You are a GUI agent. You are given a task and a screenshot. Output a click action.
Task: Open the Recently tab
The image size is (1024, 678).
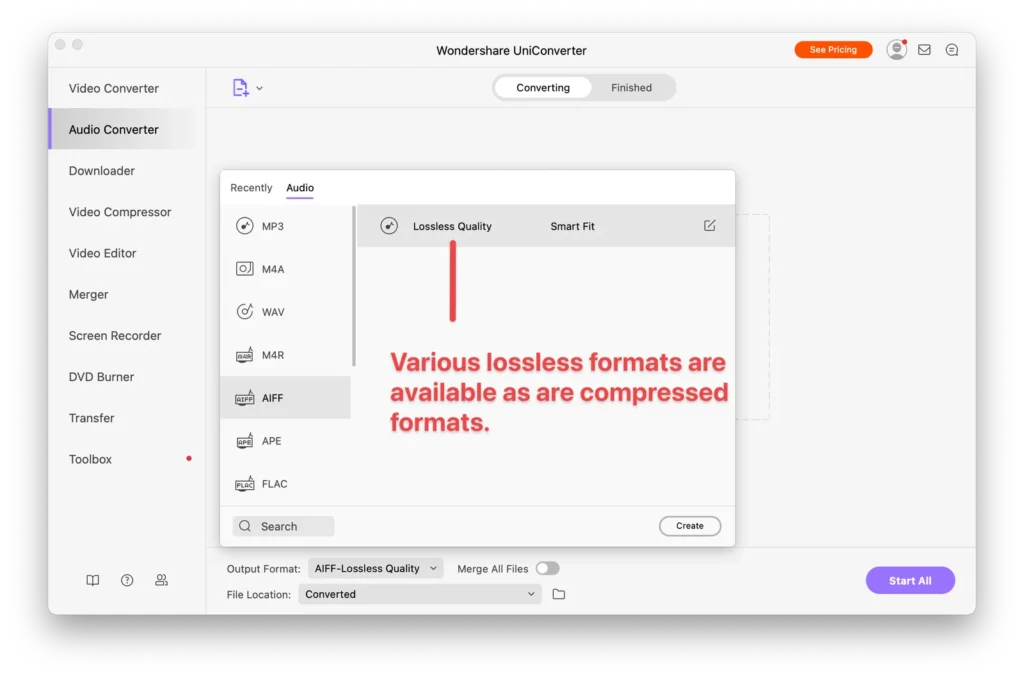(251, 187)
